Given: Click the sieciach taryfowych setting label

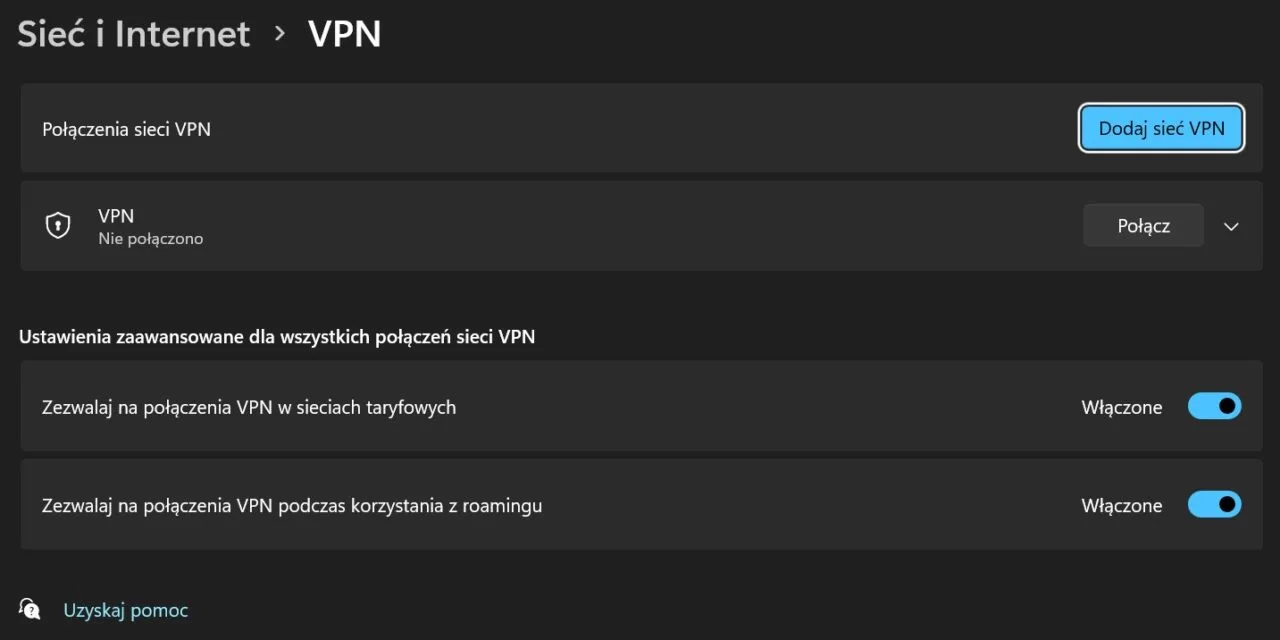Looking at the screenshot, I should 249,407.
